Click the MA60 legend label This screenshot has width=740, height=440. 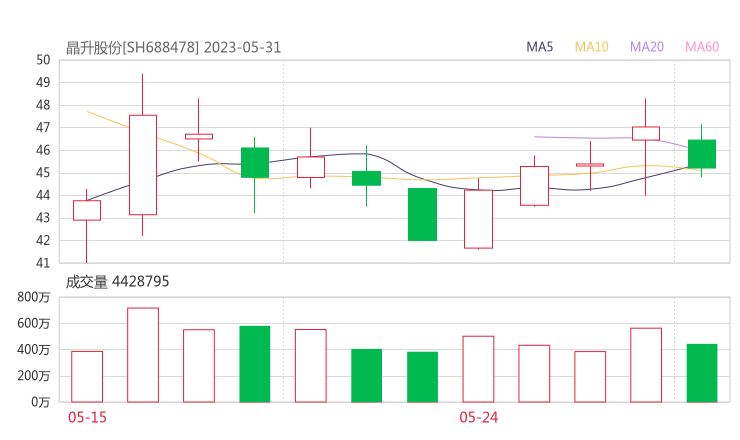click(x=701, y=47)
